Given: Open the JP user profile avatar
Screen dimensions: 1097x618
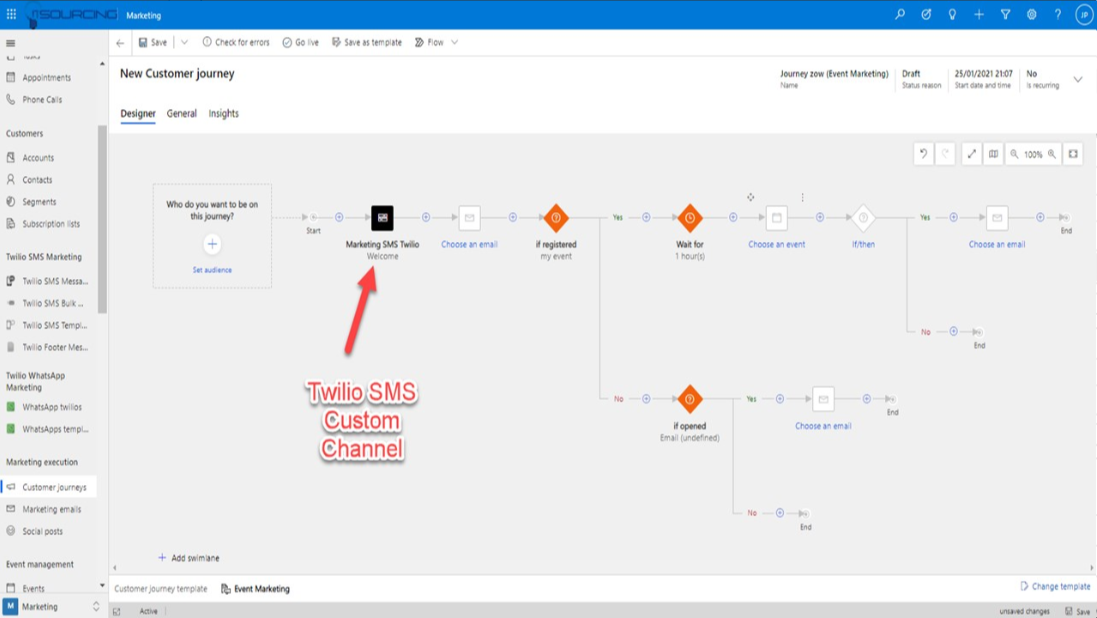Looking at the screenshot, I should 1084,15.
